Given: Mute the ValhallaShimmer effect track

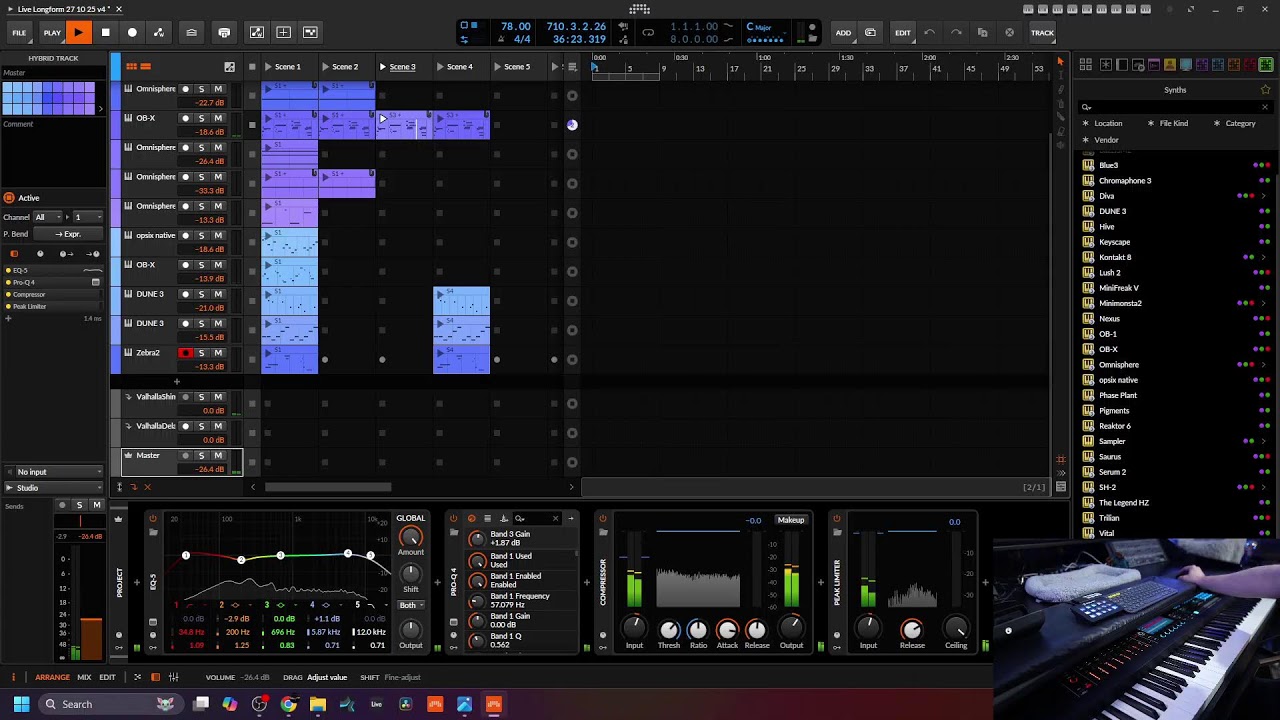Looking at the screenshot, I should click(x=218, y=397).
